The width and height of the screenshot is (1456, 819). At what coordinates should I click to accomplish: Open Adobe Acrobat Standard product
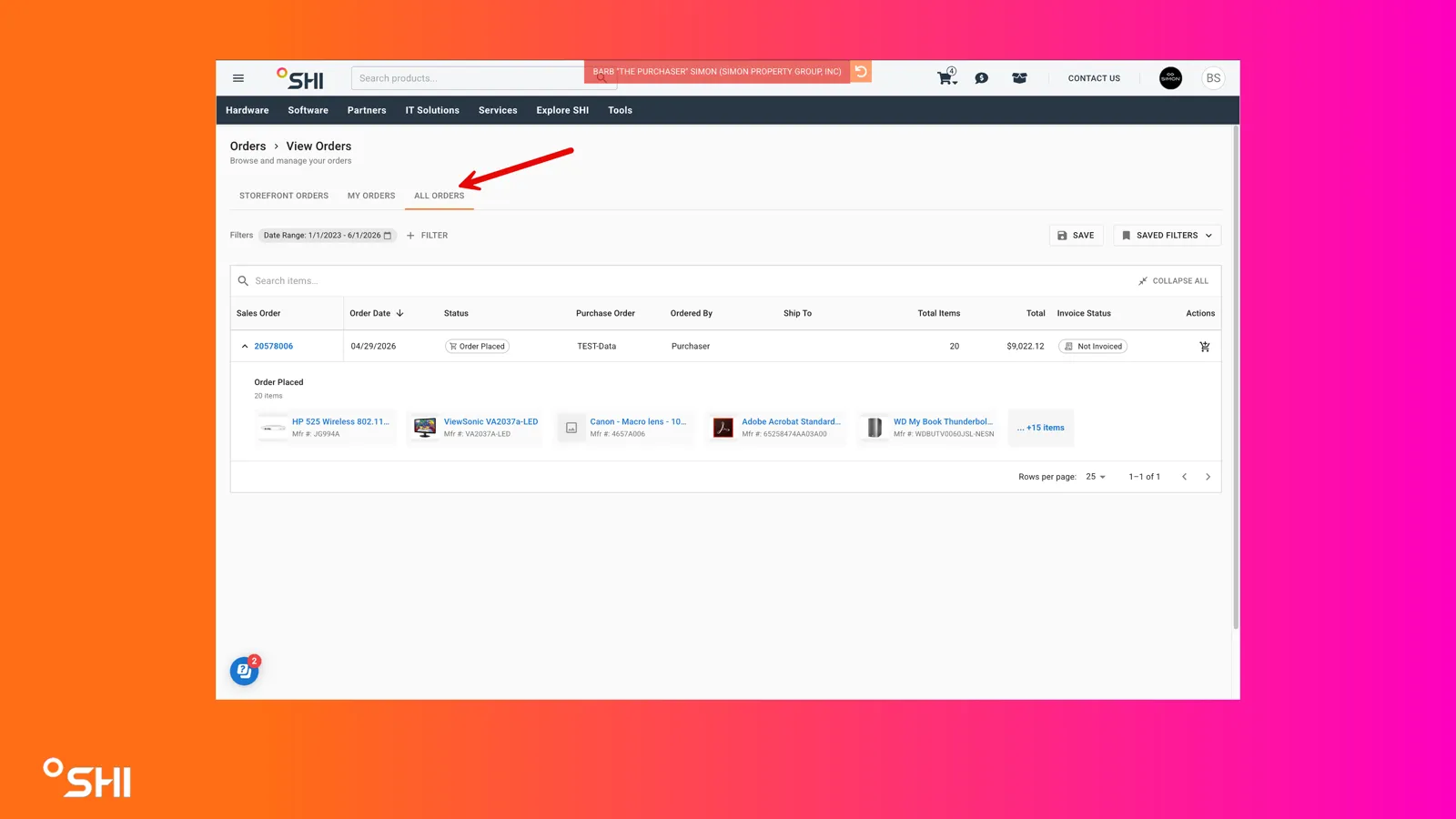(x=791, y=422)
